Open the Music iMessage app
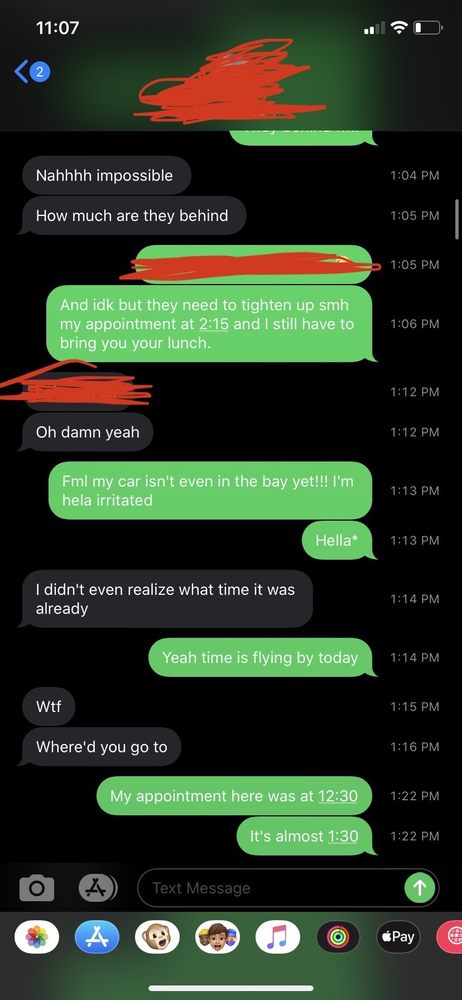Image resolution: width=462 pixels, height=1000 pixels. [278, 937]
